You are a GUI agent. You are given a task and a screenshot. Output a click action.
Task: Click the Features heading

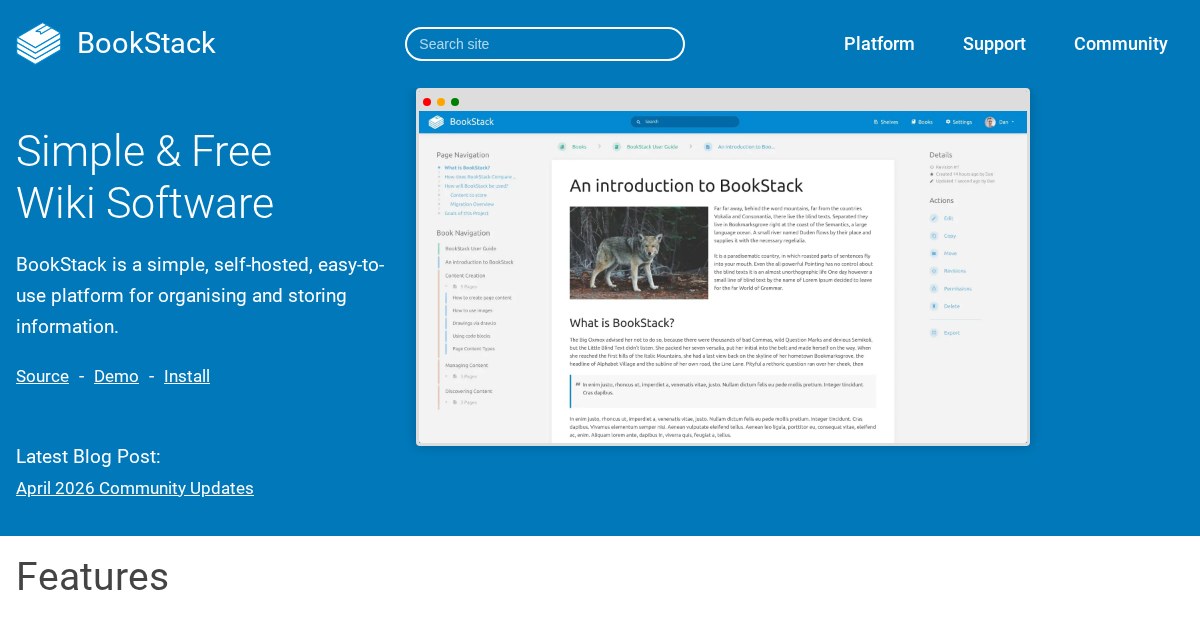(92, 577)
